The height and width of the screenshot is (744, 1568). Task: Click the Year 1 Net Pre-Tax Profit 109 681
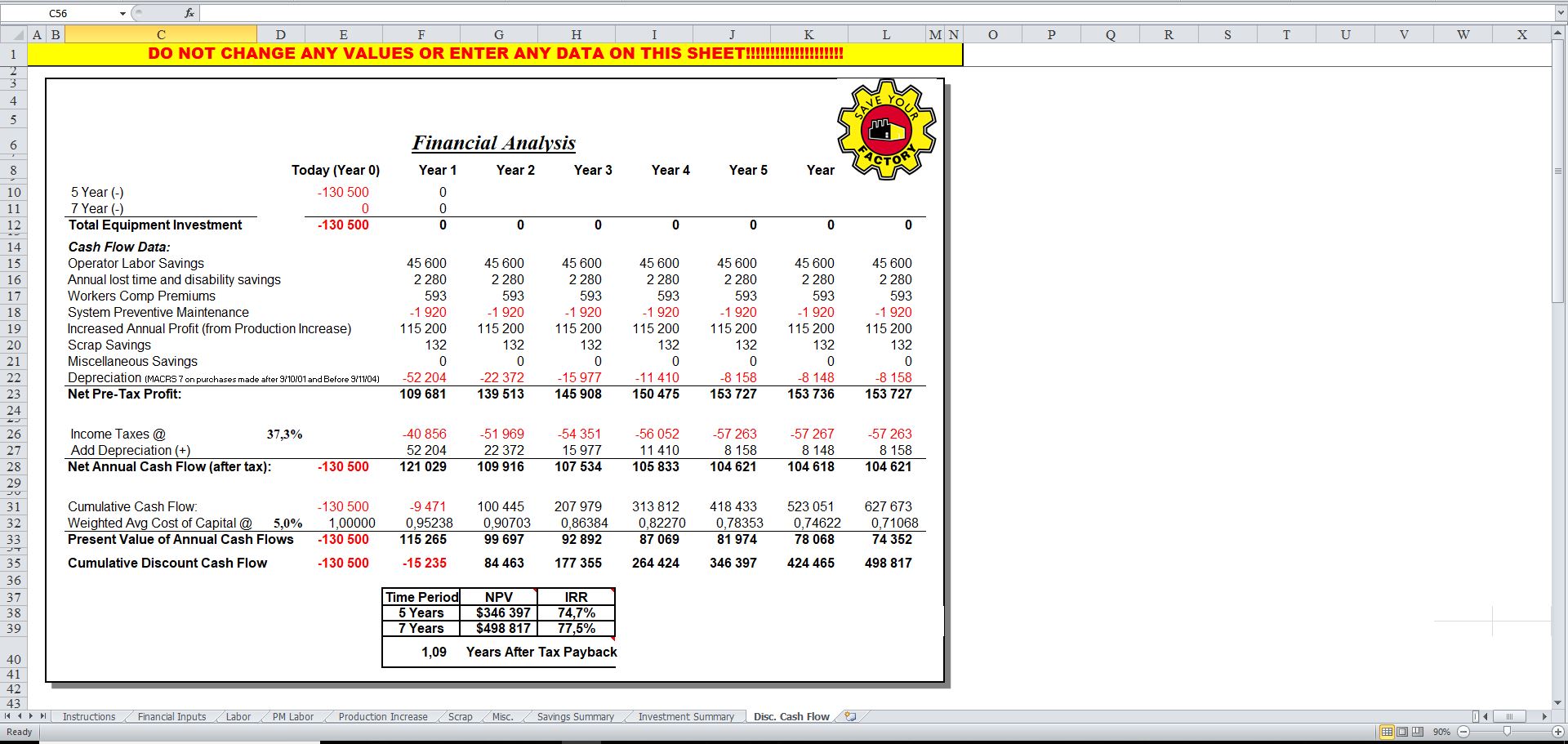pos(422,394)
